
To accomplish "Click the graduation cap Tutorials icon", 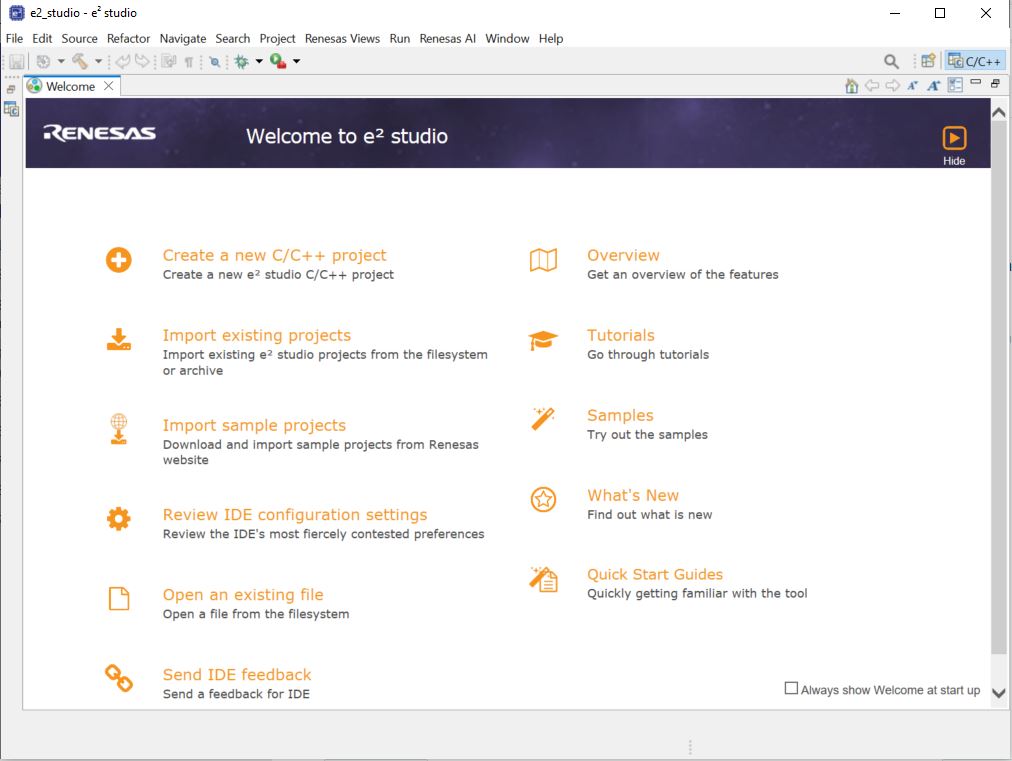I will click(543, 340).
